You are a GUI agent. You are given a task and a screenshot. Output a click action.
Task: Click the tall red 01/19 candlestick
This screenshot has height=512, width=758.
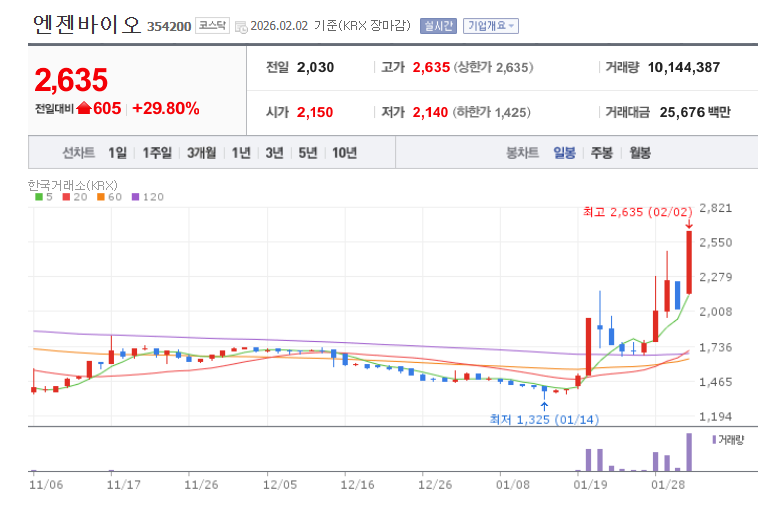coord(588,347)
